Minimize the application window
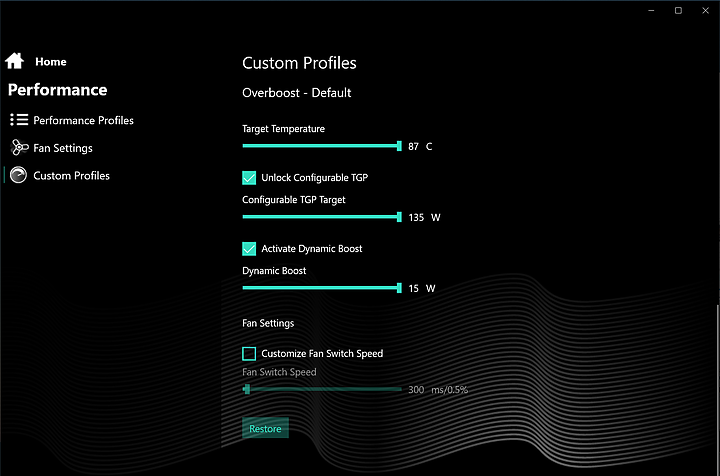The width and height of the screenshot is (720, 476). coord(651,10)
